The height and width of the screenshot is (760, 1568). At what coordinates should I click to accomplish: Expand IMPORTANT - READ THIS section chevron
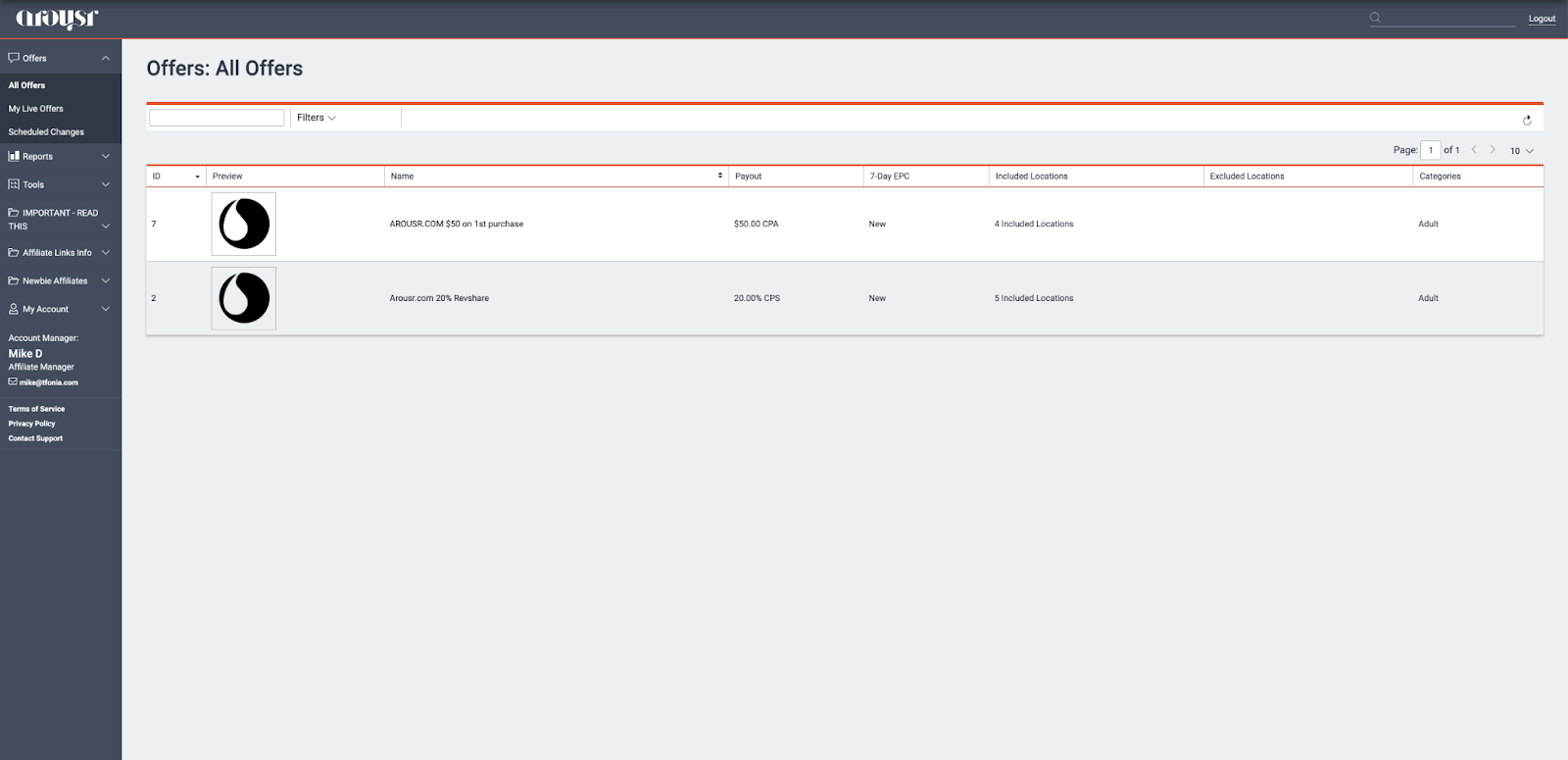[106, 227]
